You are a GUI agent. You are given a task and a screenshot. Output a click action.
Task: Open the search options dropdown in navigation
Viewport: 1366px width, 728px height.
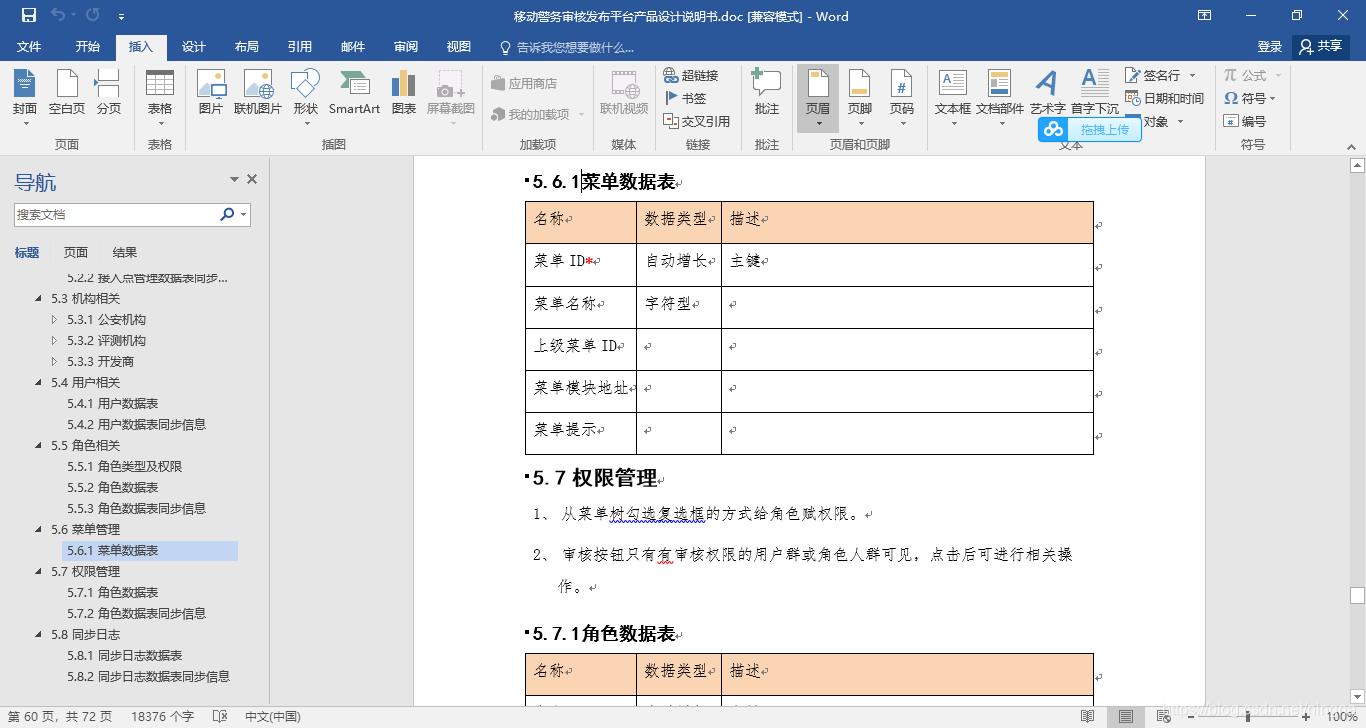244,215
